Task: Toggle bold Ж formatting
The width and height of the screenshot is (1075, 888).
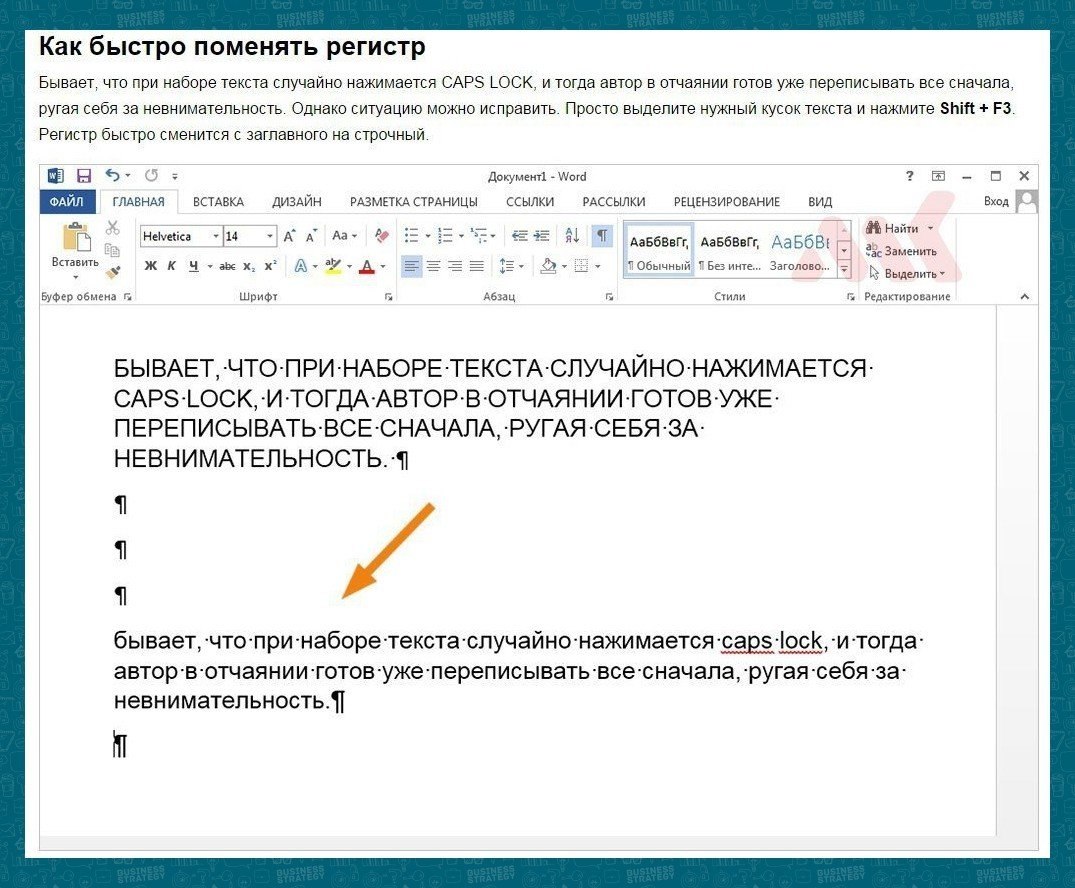Action: [x=151, y=266]
